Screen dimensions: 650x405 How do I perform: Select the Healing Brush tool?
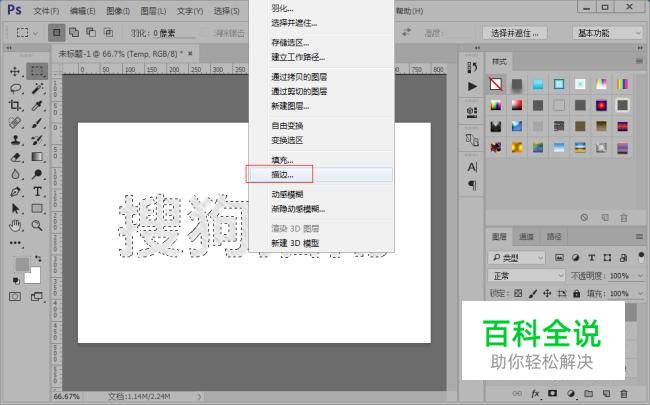(x=15, y=123)
